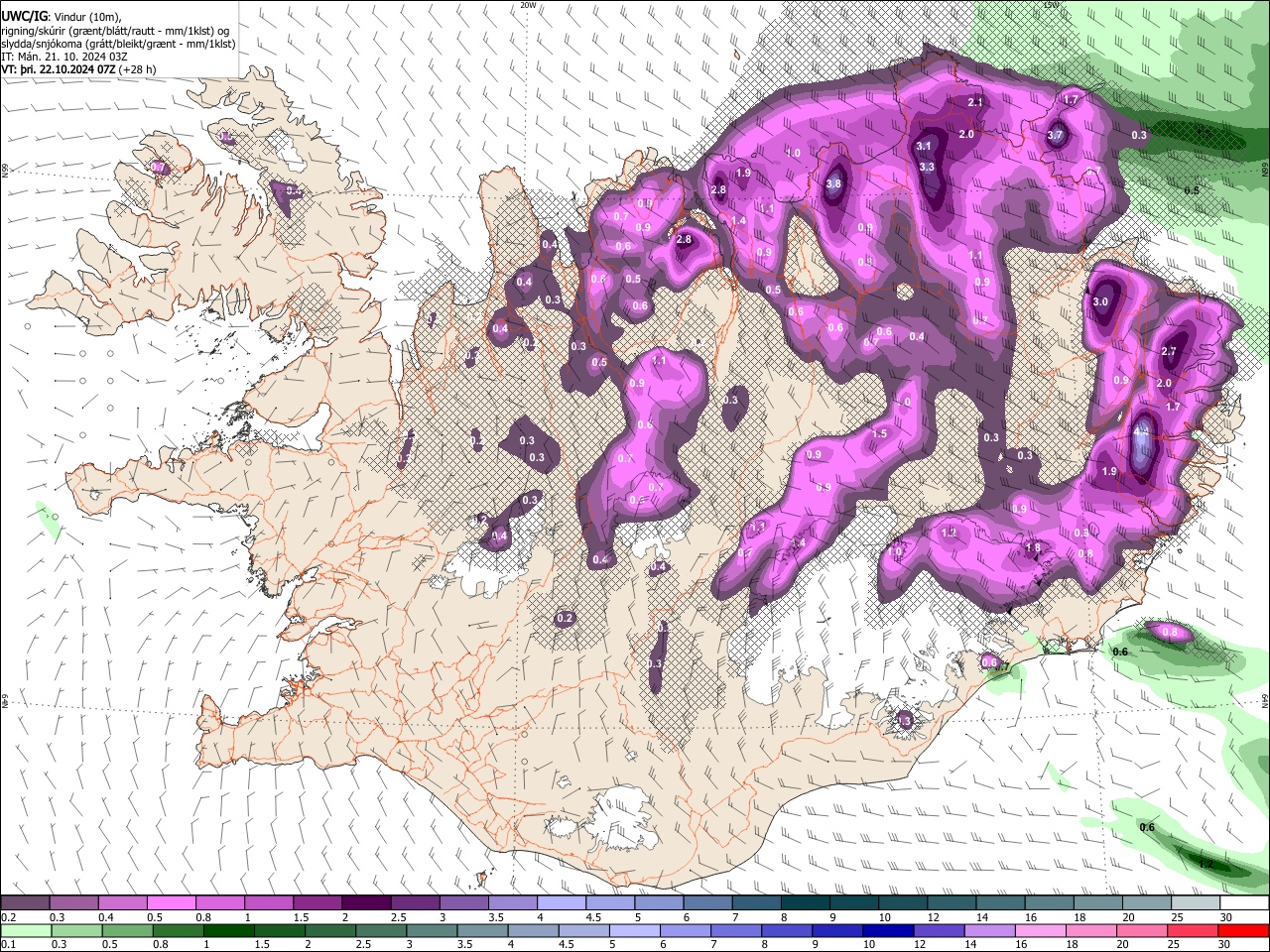Click the 'slydda/snjókoma' legend description line

[118, 44]
